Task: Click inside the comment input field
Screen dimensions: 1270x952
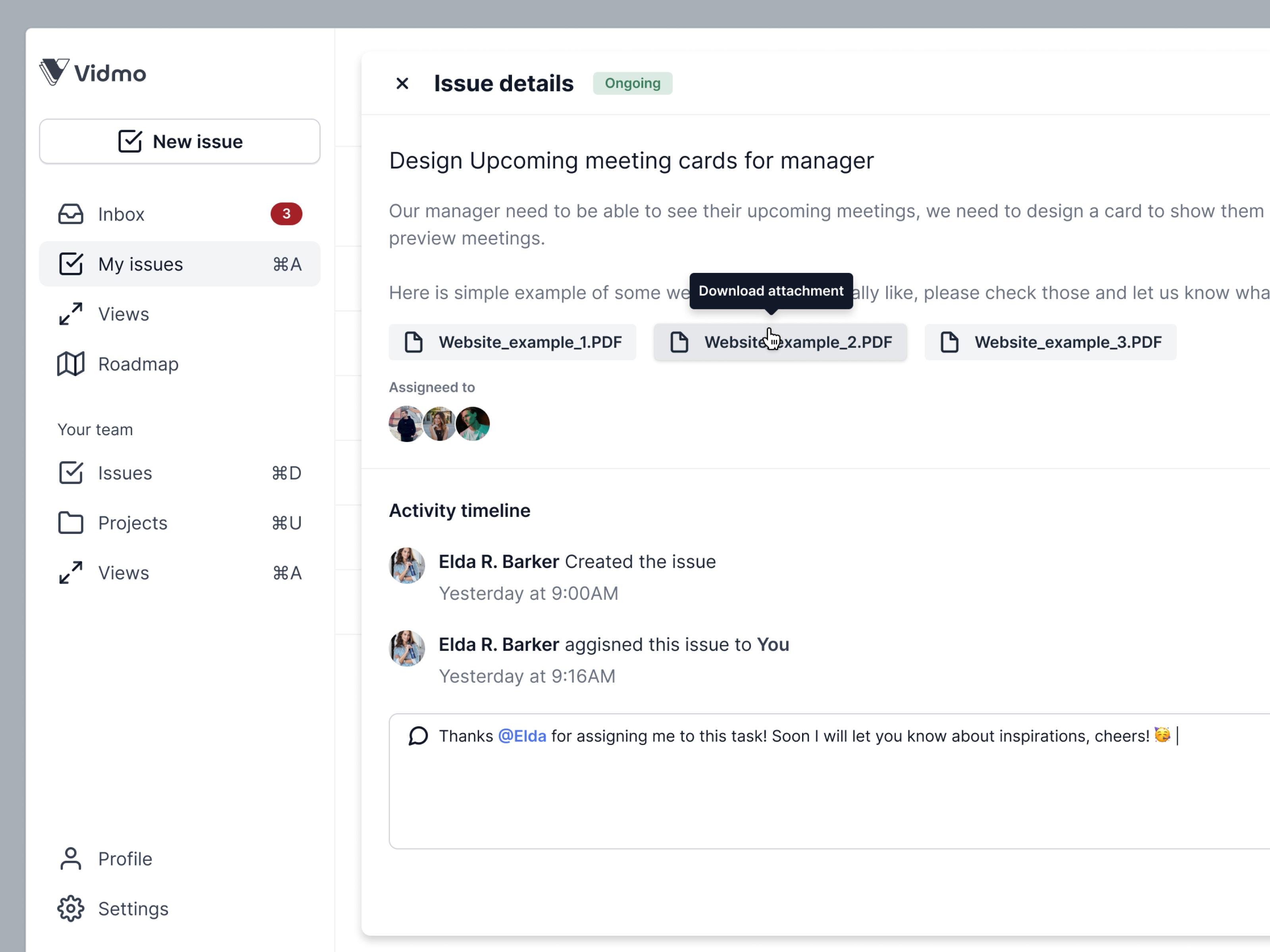Action: [804, 792]
